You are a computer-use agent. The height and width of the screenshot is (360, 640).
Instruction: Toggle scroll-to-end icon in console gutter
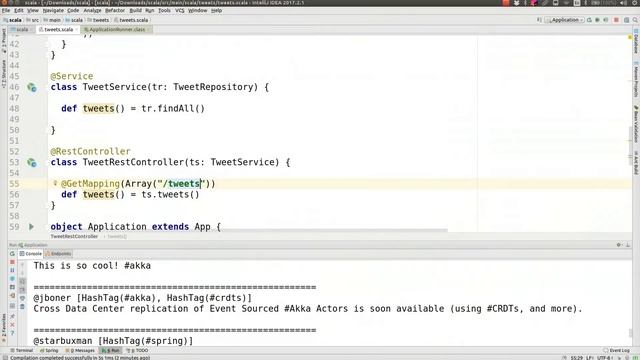click(22, 290)
